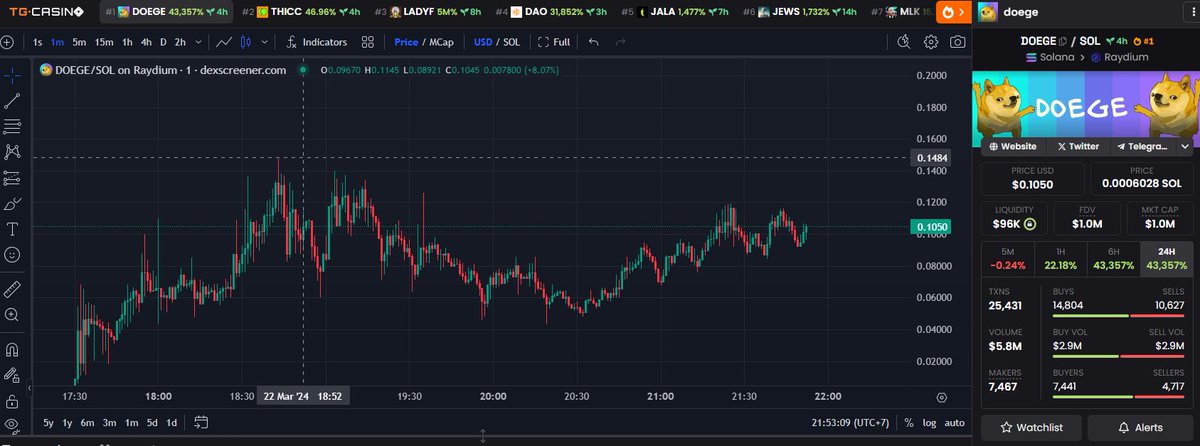Open the long position forecasting tool

point(13,178)
